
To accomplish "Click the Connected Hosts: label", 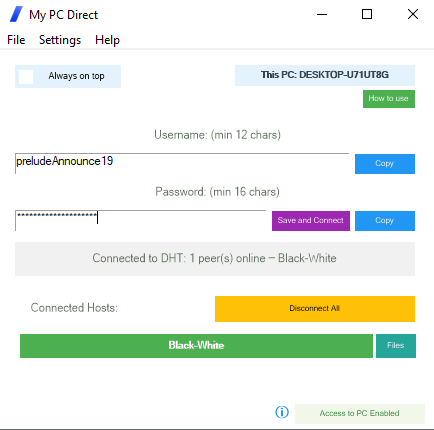I will click(74, 308).
